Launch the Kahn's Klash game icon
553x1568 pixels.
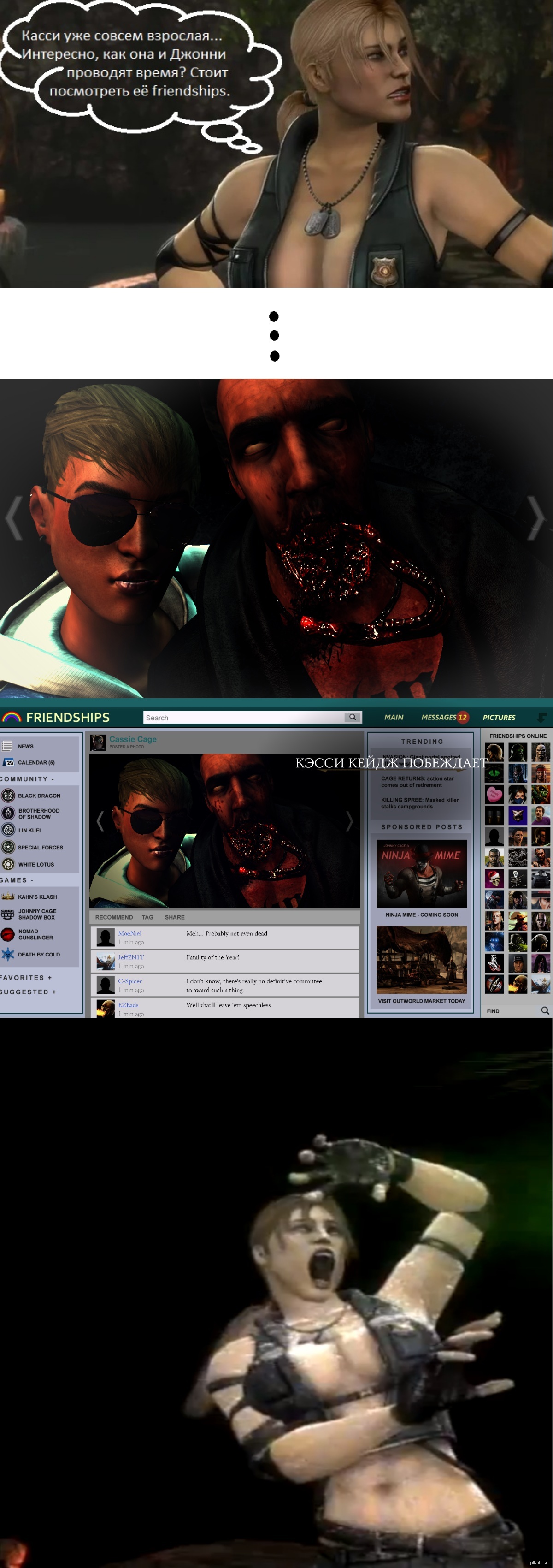point(8,896)
